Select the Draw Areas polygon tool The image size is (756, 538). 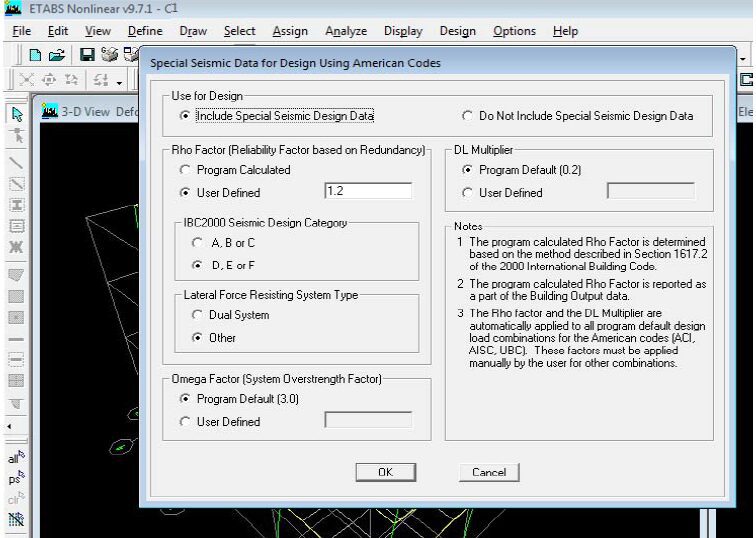16,275
